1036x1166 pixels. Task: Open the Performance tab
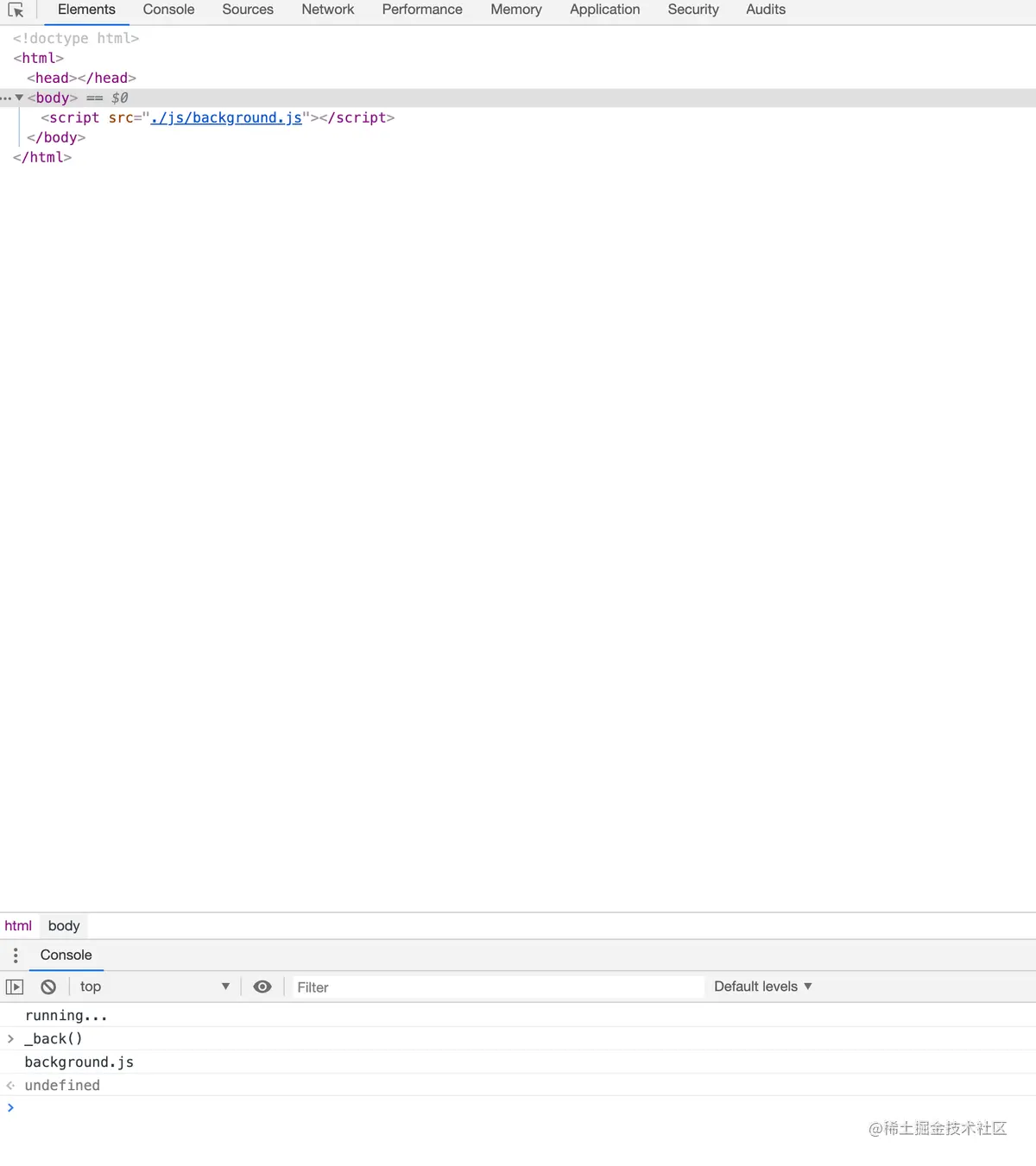(422, 9)
